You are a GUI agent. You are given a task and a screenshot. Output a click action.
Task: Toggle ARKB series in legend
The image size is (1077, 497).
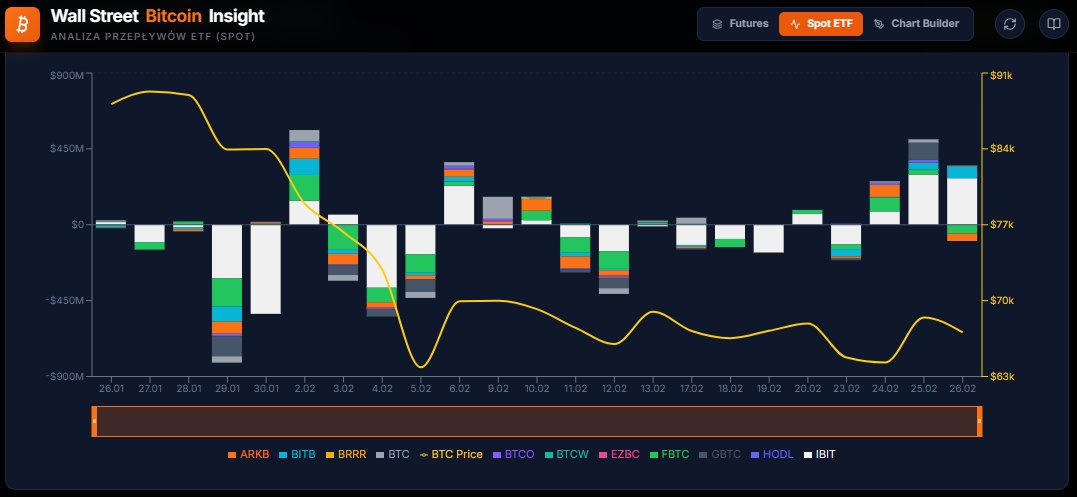249,454
